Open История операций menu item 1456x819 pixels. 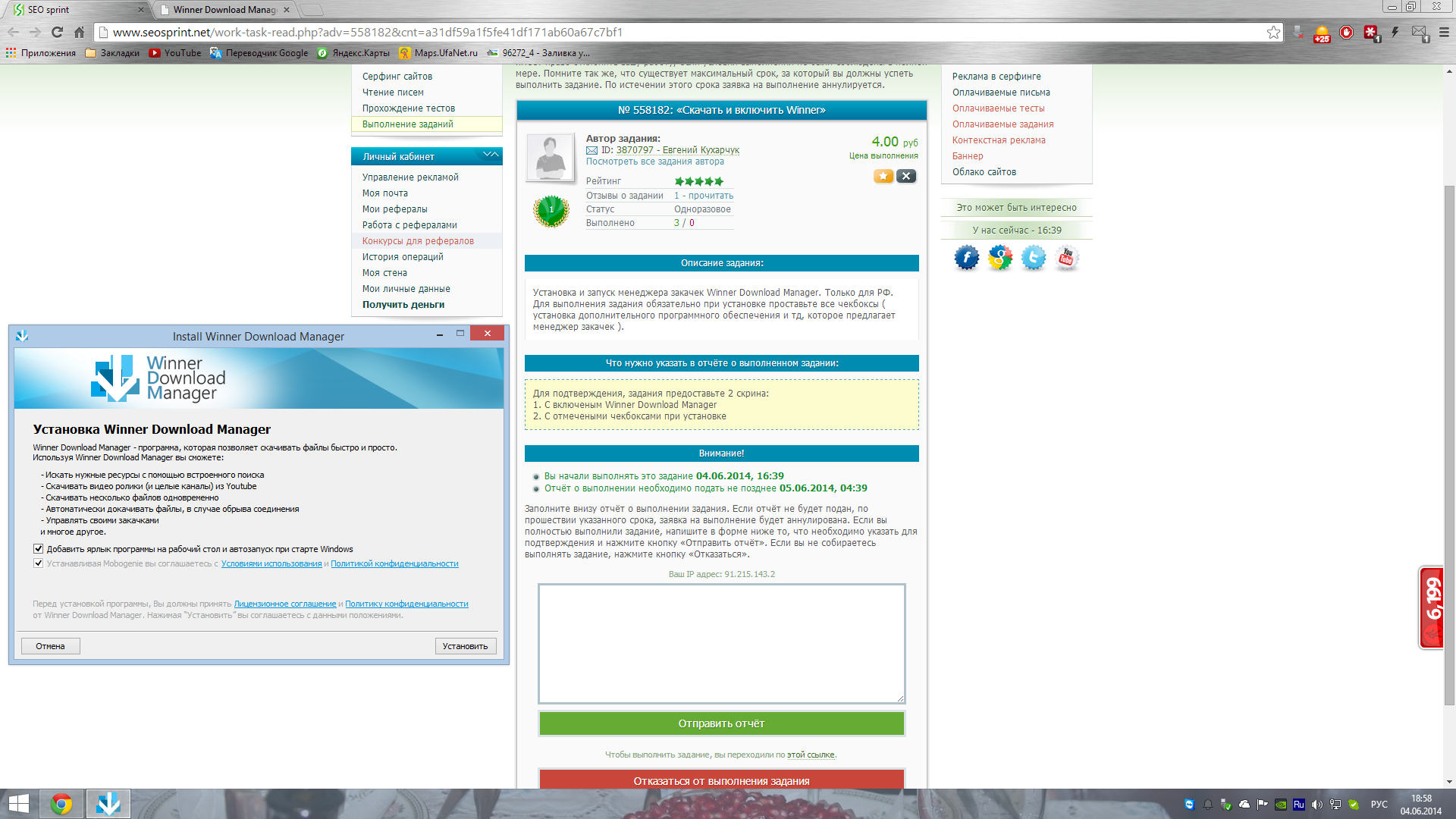coord(403,257)
